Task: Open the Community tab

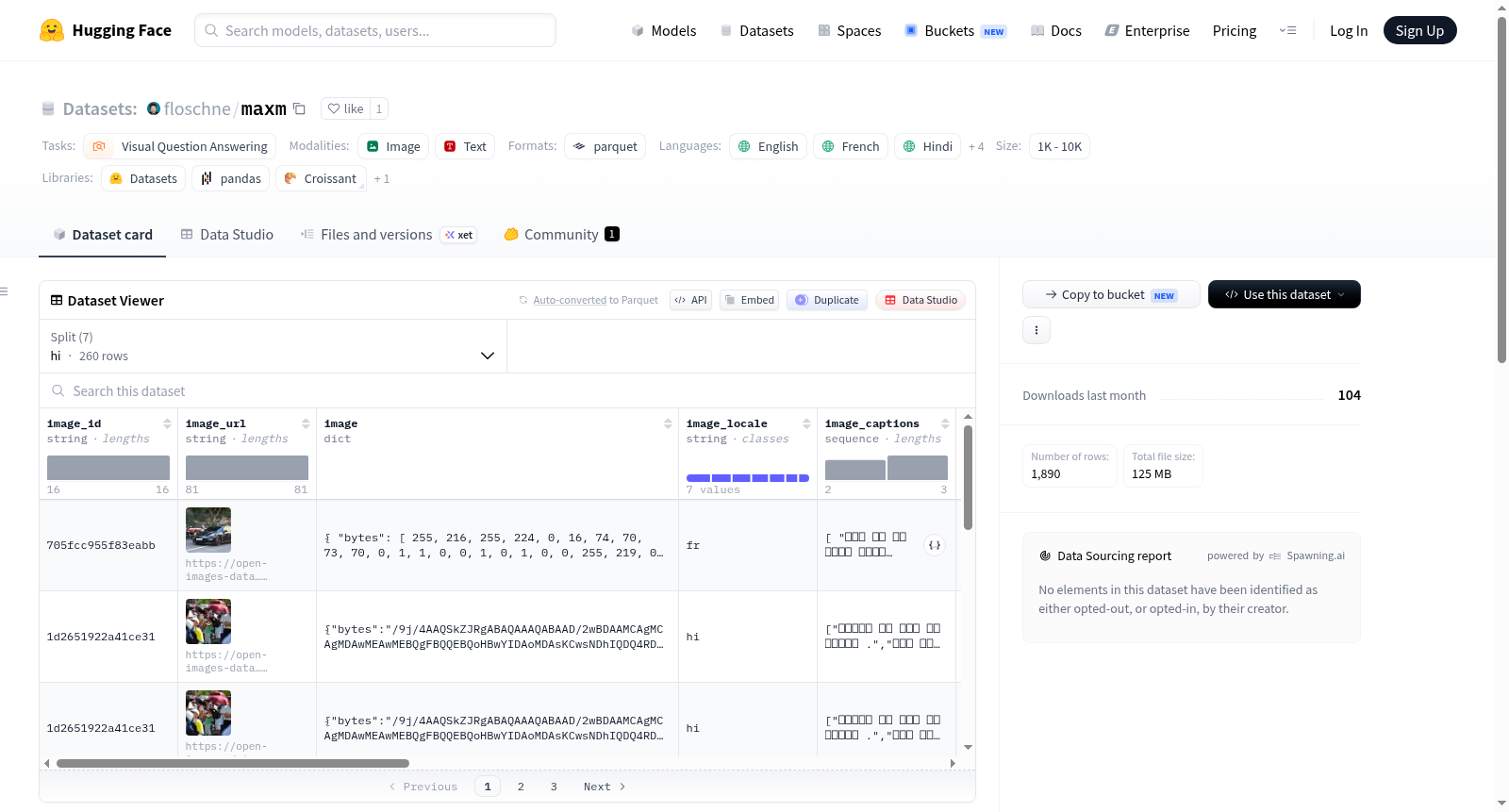Action: [561, 235]
